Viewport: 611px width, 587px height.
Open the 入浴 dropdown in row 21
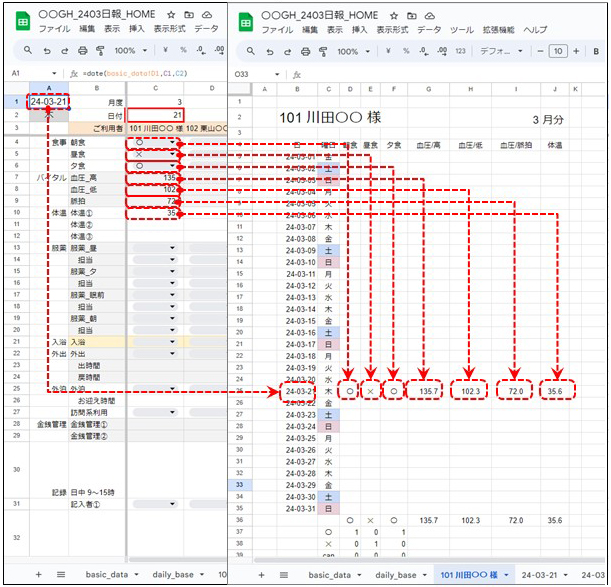[x=172, y=342]
